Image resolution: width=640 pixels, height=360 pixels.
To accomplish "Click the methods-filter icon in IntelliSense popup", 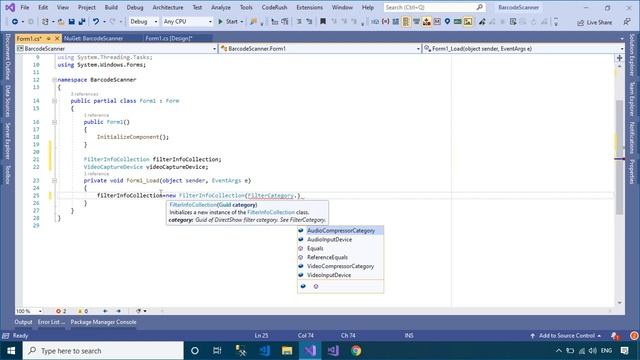I will [316, 287].
